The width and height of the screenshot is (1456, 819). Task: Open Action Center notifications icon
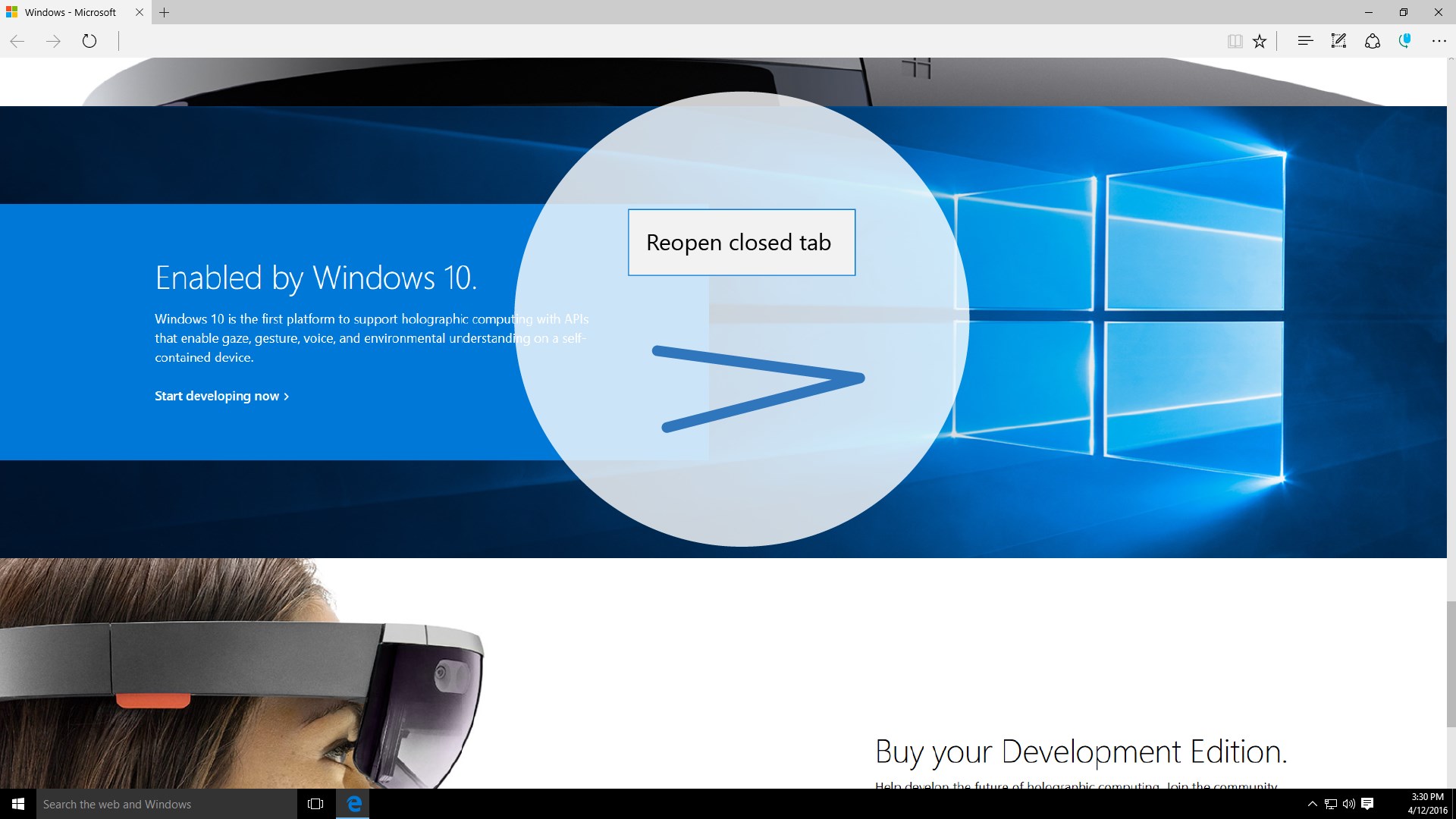coord(1367,804)
